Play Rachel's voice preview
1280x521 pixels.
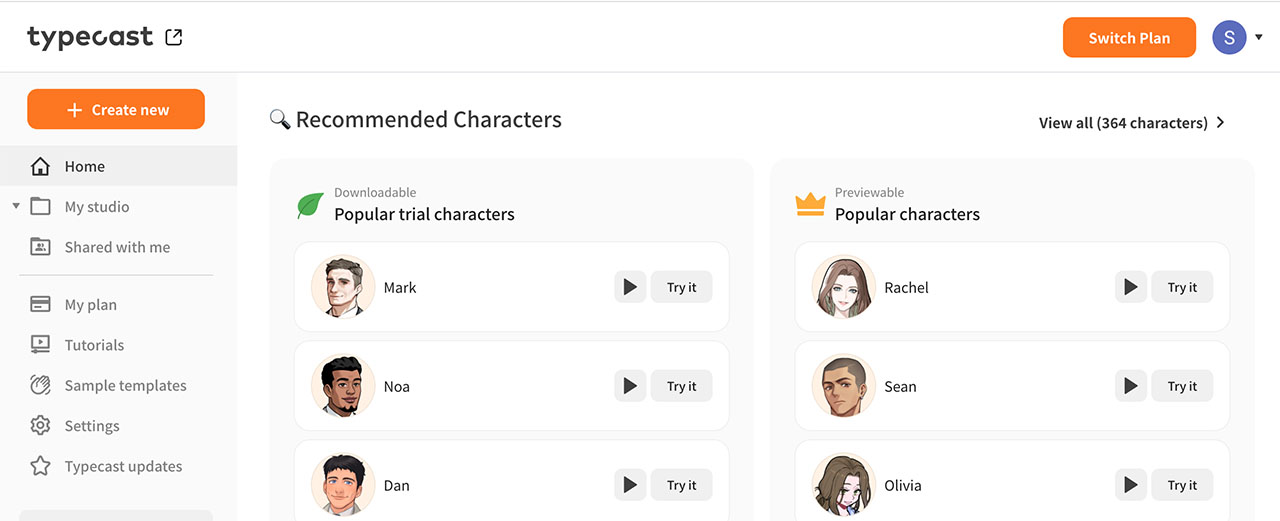[x=1130, y=287]
